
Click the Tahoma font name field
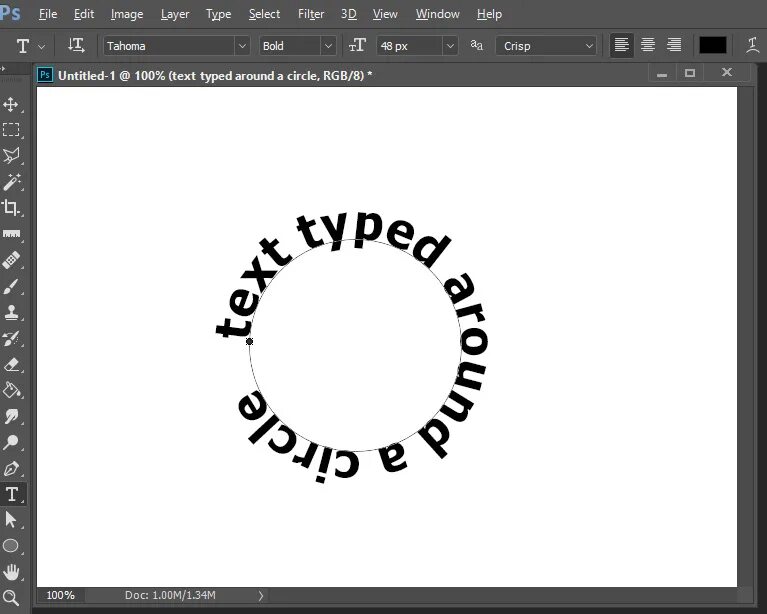pyautogui.click(x=169, y=46)
